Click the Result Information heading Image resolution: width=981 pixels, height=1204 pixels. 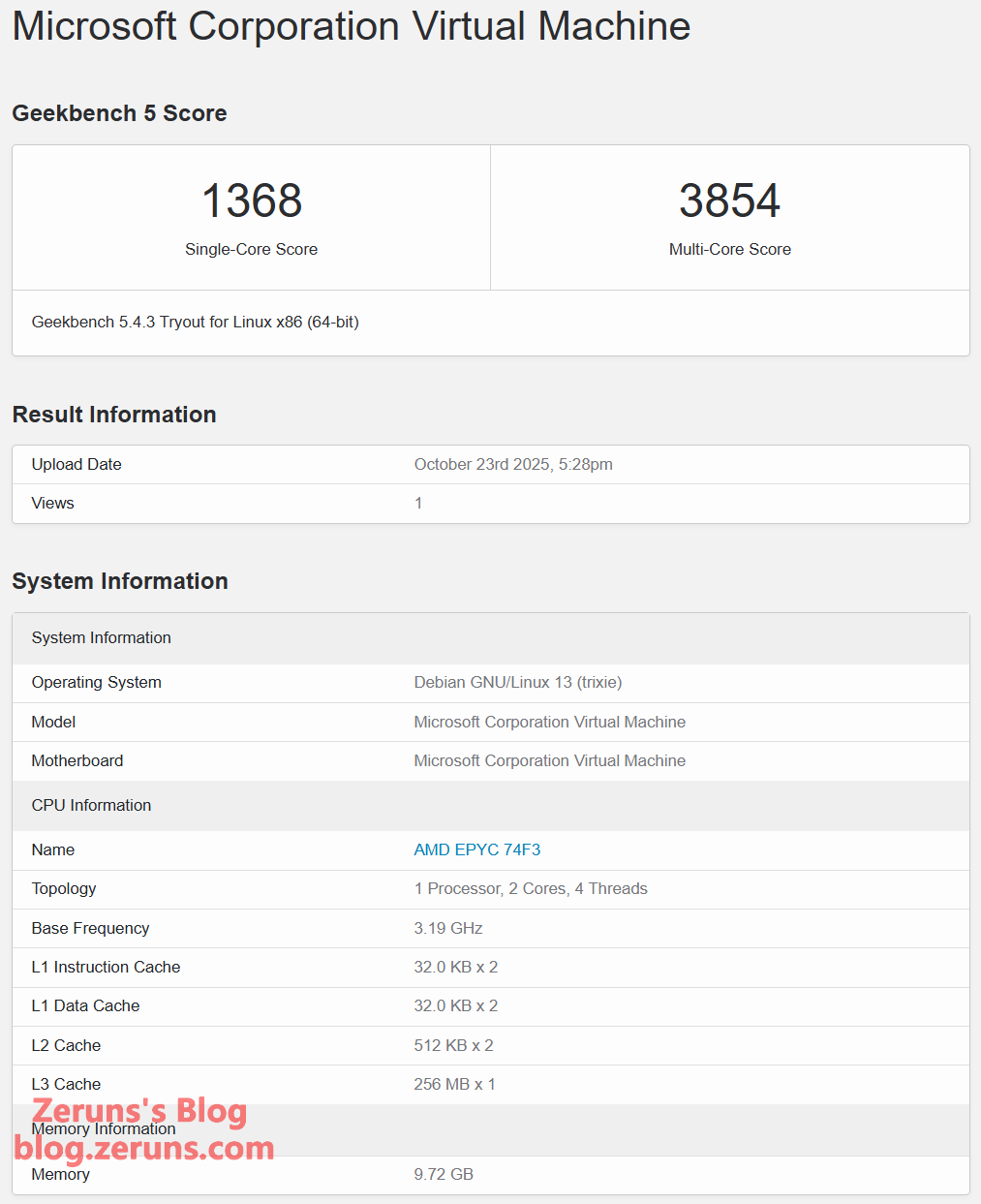[114, 415]
